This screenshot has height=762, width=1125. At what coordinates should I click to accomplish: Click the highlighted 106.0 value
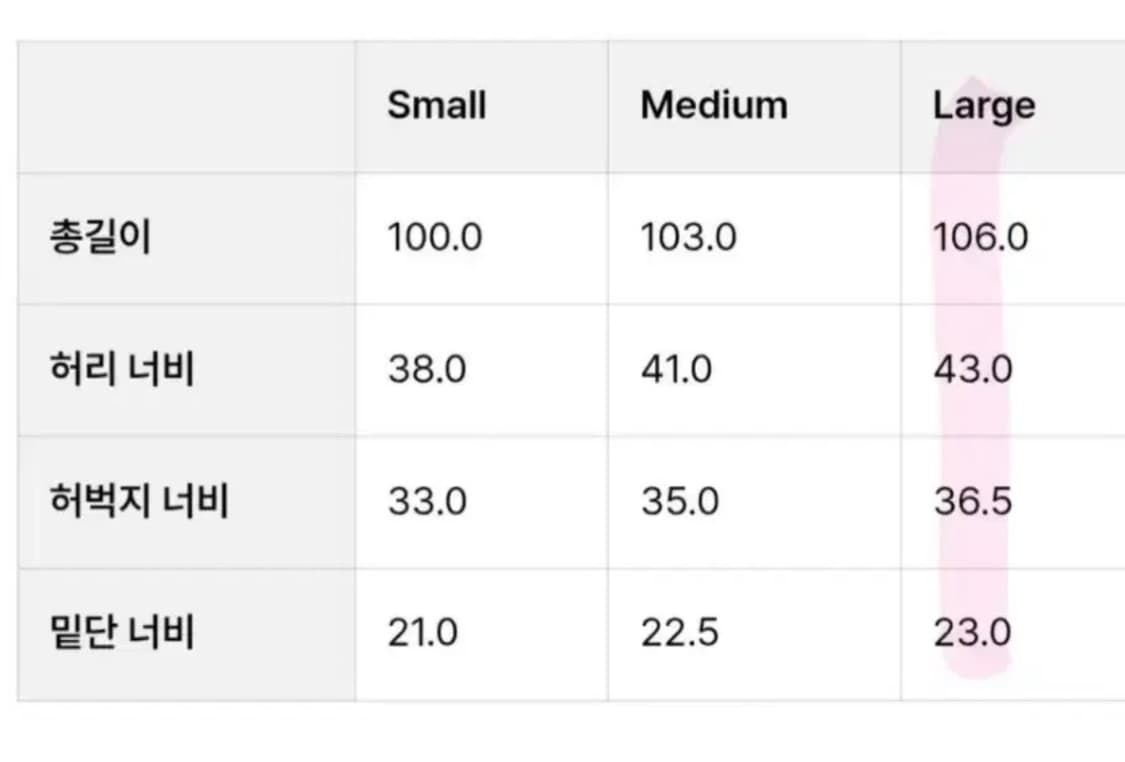click(x=980, y=238)
